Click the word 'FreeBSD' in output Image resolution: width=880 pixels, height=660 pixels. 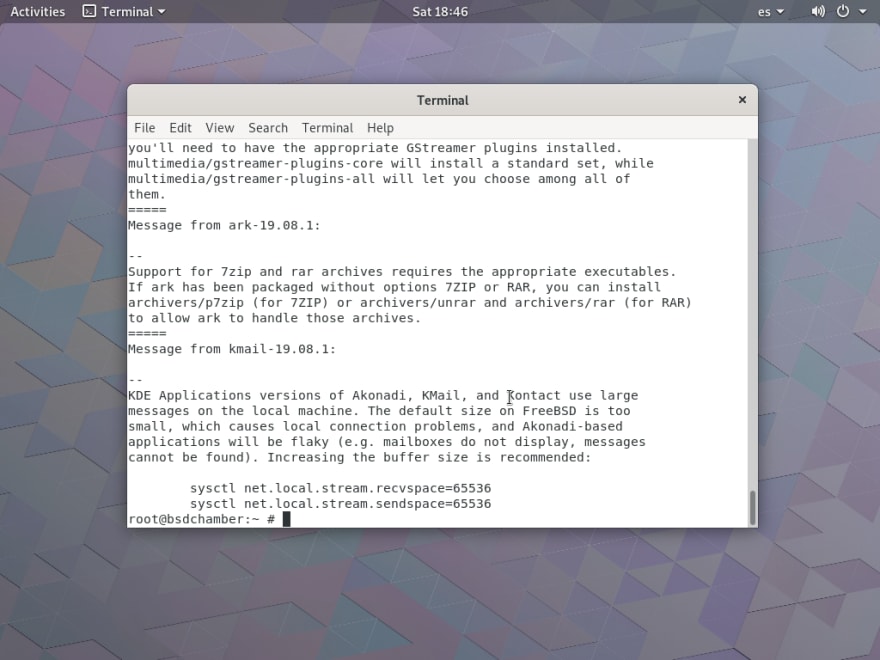(549, 411)
